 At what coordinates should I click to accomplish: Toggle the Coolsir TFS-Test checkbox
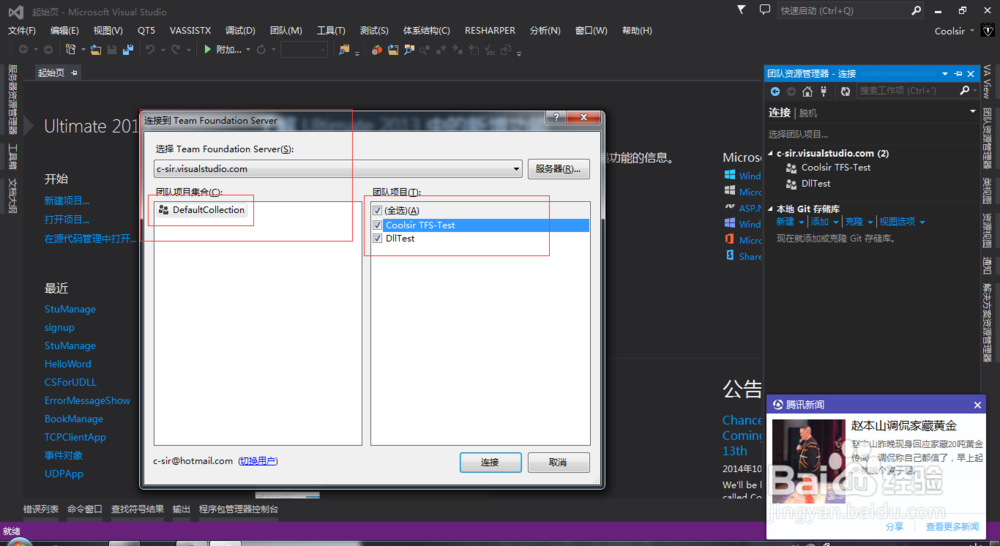point(377,225)
